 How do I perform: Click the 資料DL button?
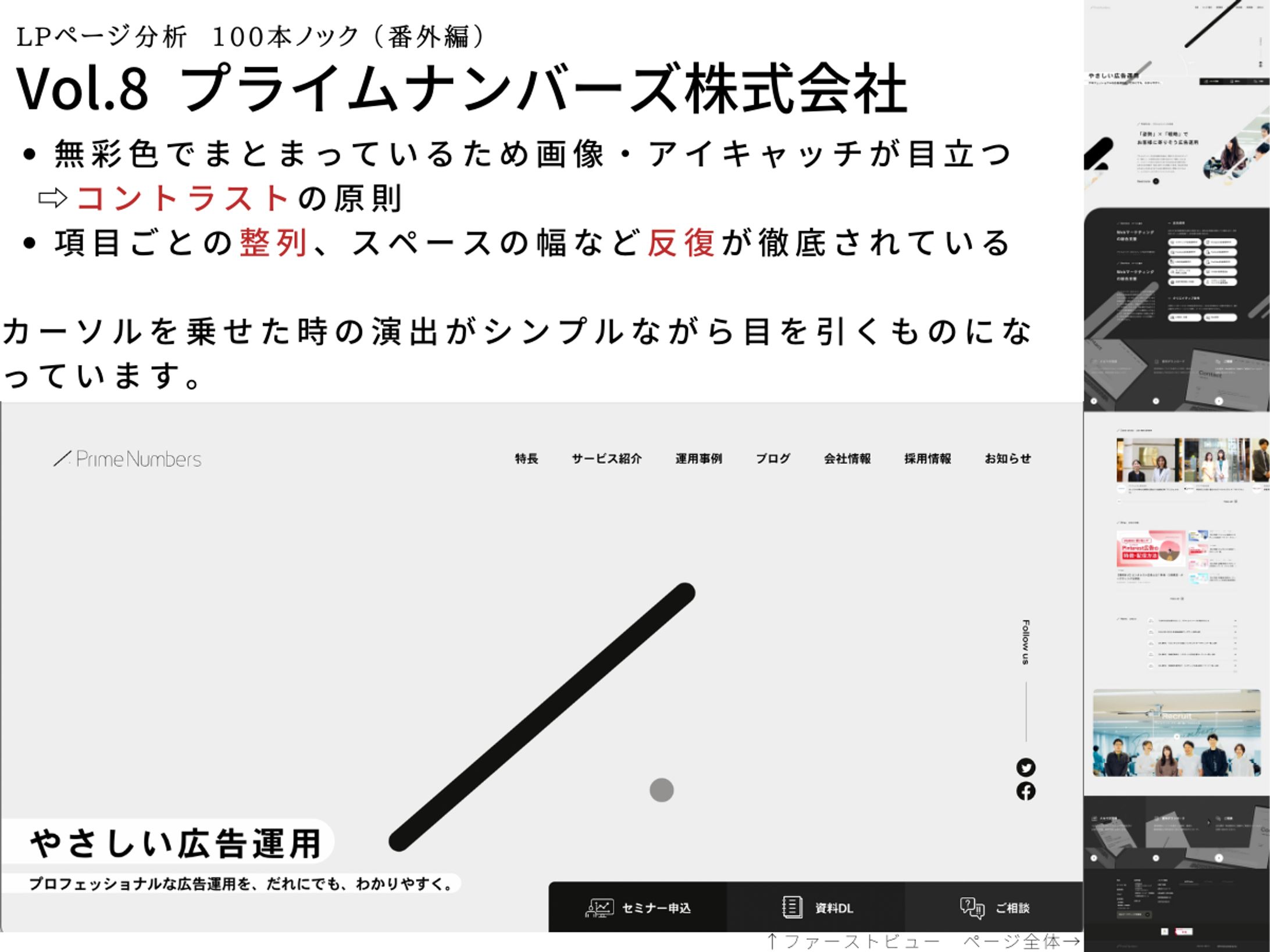tap(816, 907)
